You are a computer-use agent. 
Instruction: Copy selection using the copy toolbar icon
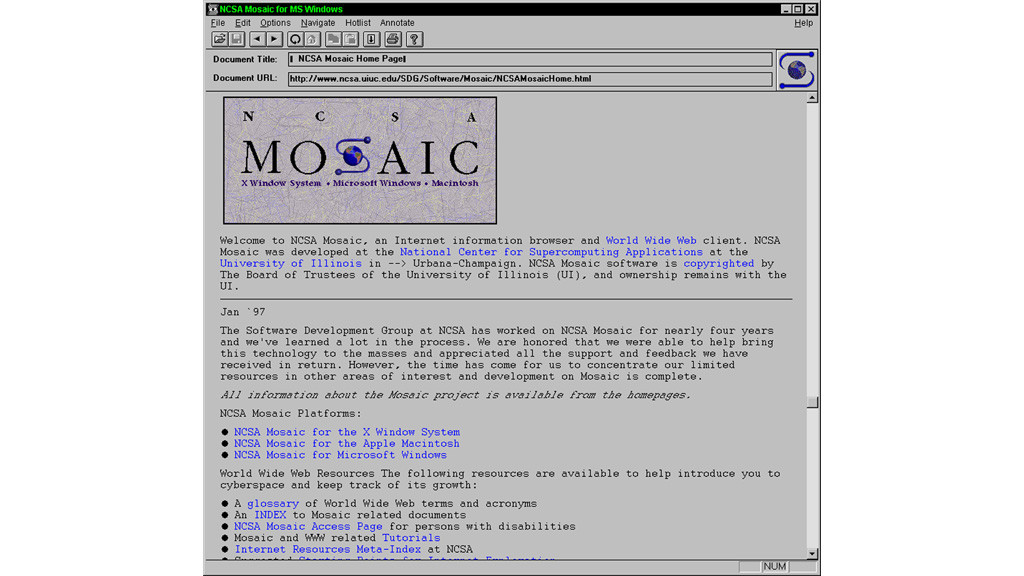point(335,39)
